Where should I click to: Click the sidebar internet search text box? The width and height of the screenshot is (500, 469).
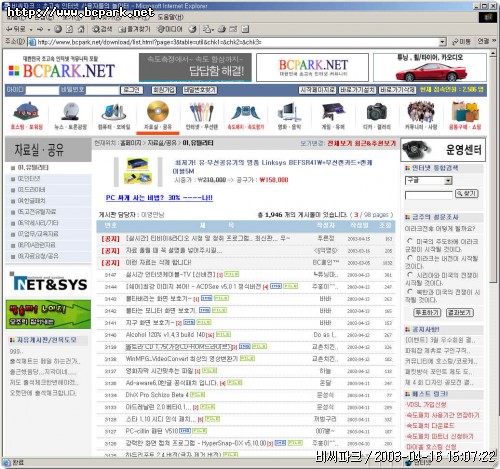point(429,195)
